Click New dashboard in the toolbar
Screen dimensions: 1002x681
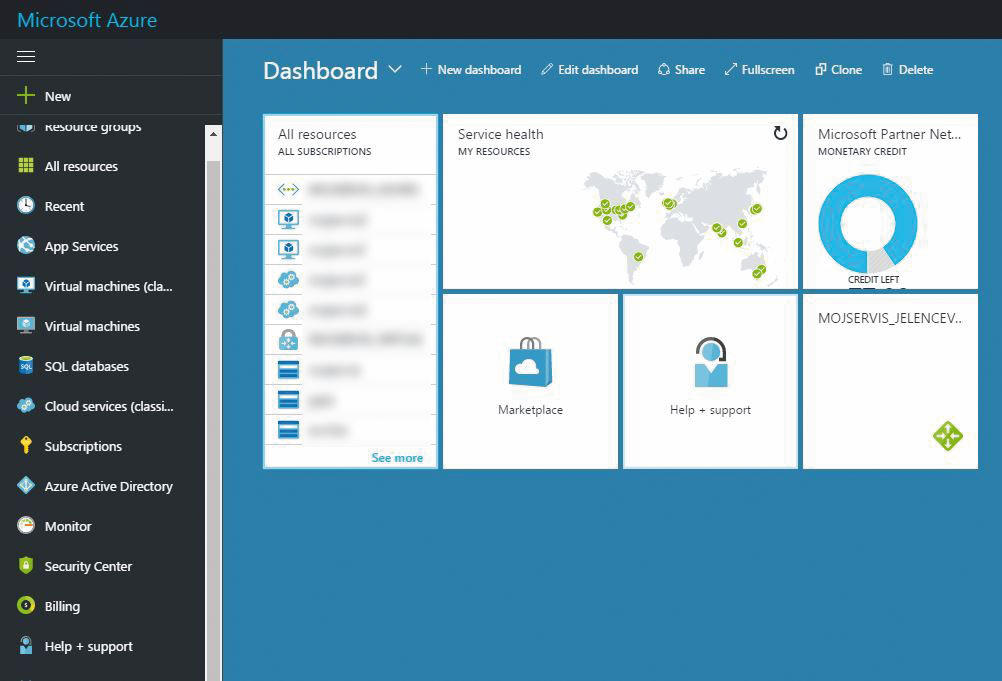[471, 70]
